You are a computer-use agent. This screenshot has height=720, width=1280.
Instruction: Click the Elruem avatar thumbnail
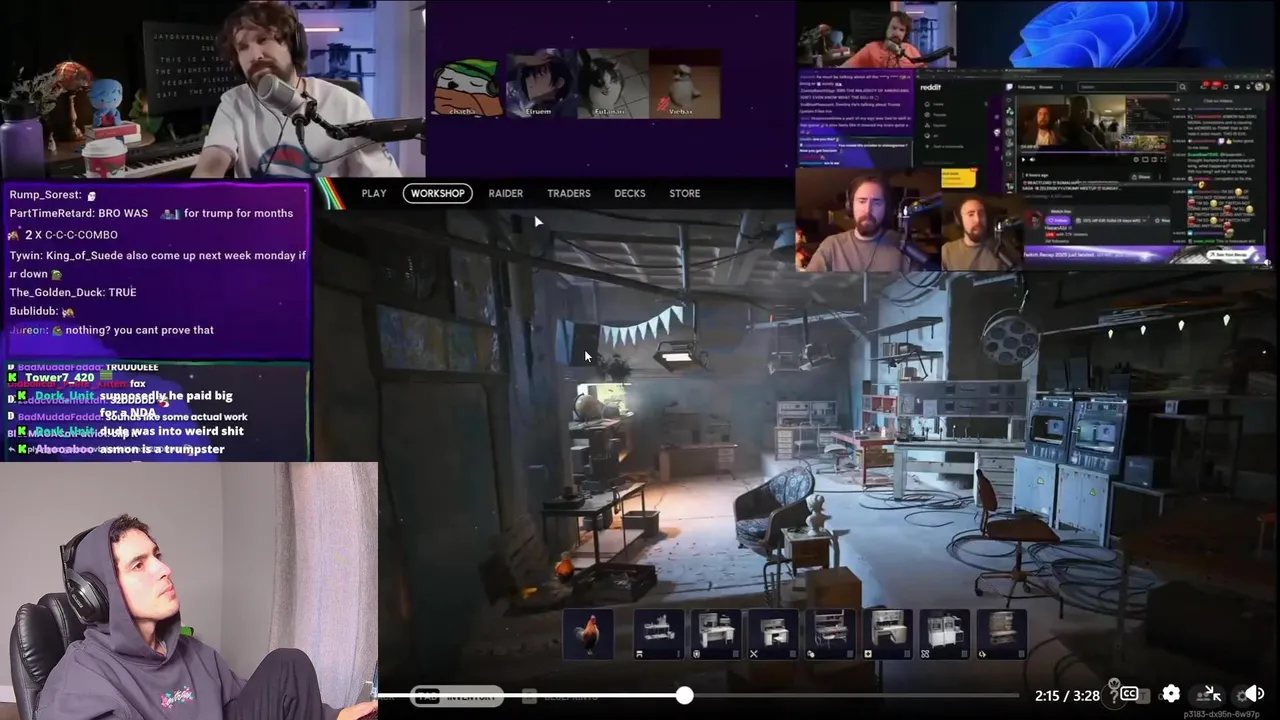click(x=540, y=84)
